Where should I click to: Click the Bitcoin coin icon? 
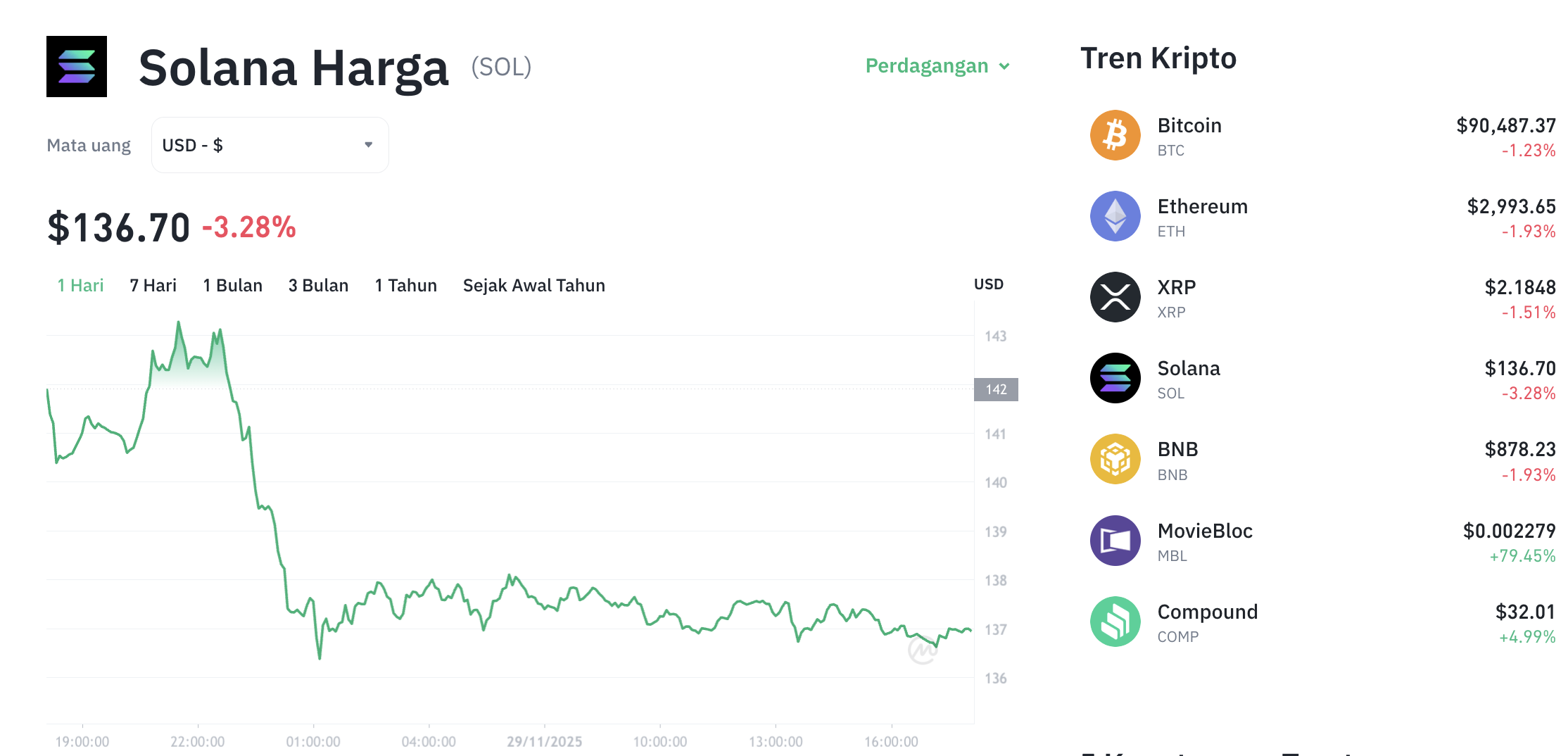pyautogui.click(x=1115, y=135)
